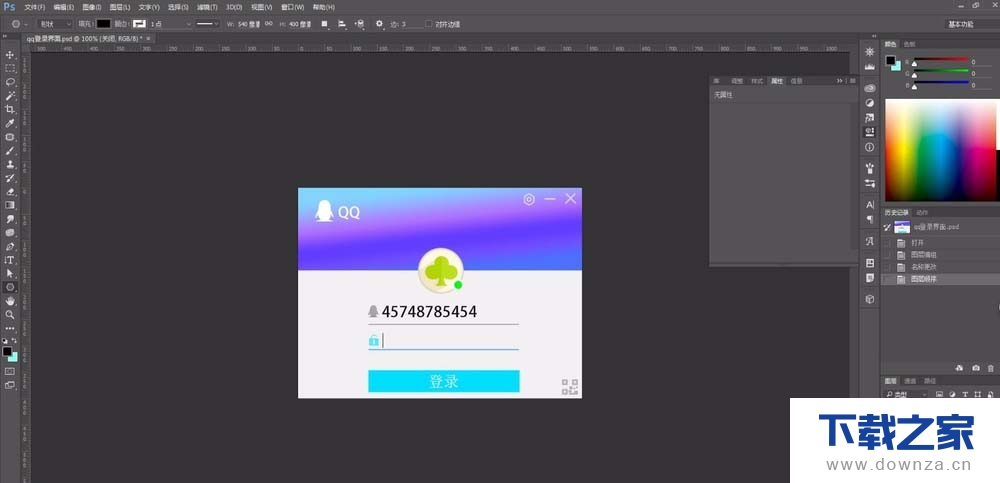Open the Properties panel flyout menu
This screenshot has height=483, width=1000.
[853, 81]
